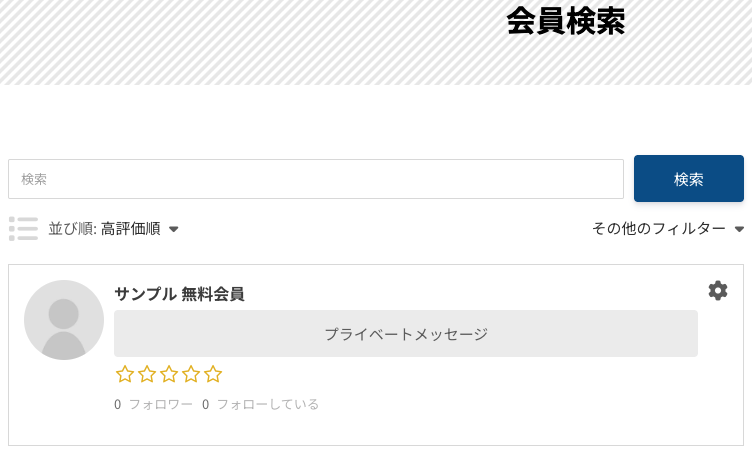
Task: Click the first rating star
Action: [125, 374]
